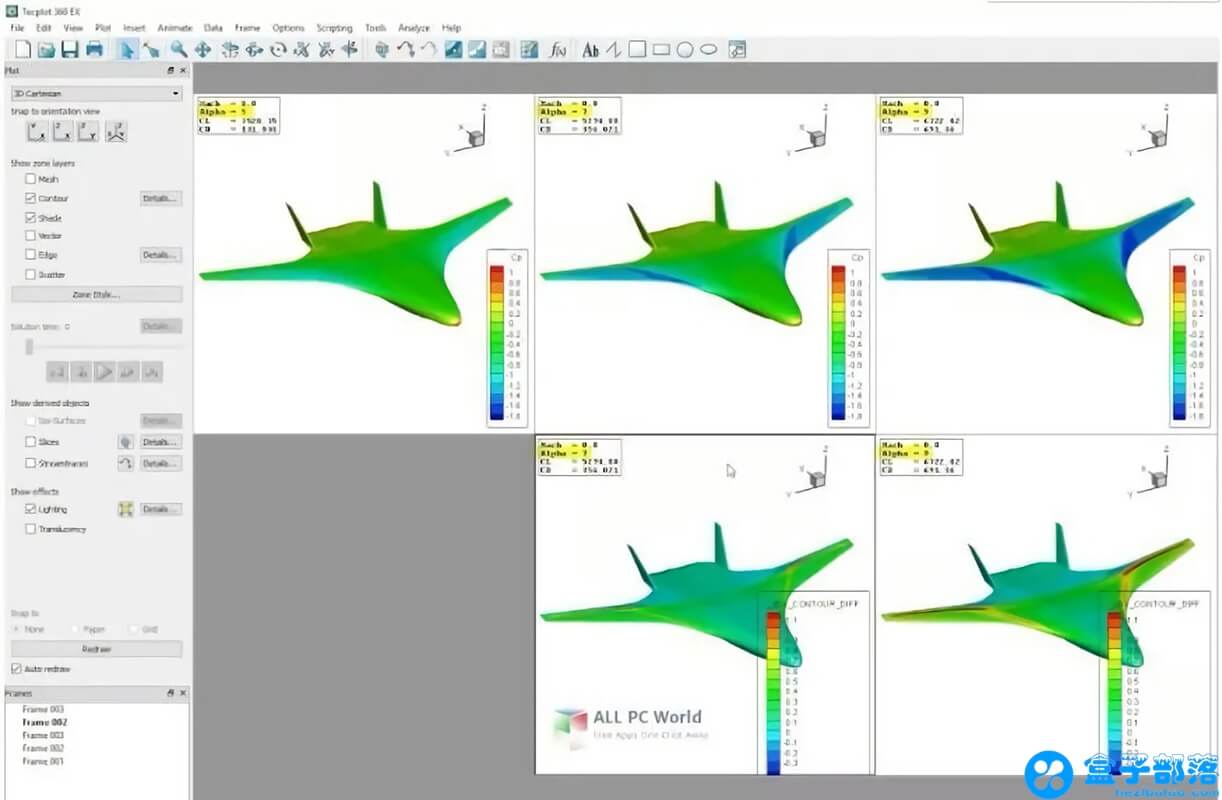Click the New layout blank page icon
The image size is (1222, 800).
pos(22,49)
